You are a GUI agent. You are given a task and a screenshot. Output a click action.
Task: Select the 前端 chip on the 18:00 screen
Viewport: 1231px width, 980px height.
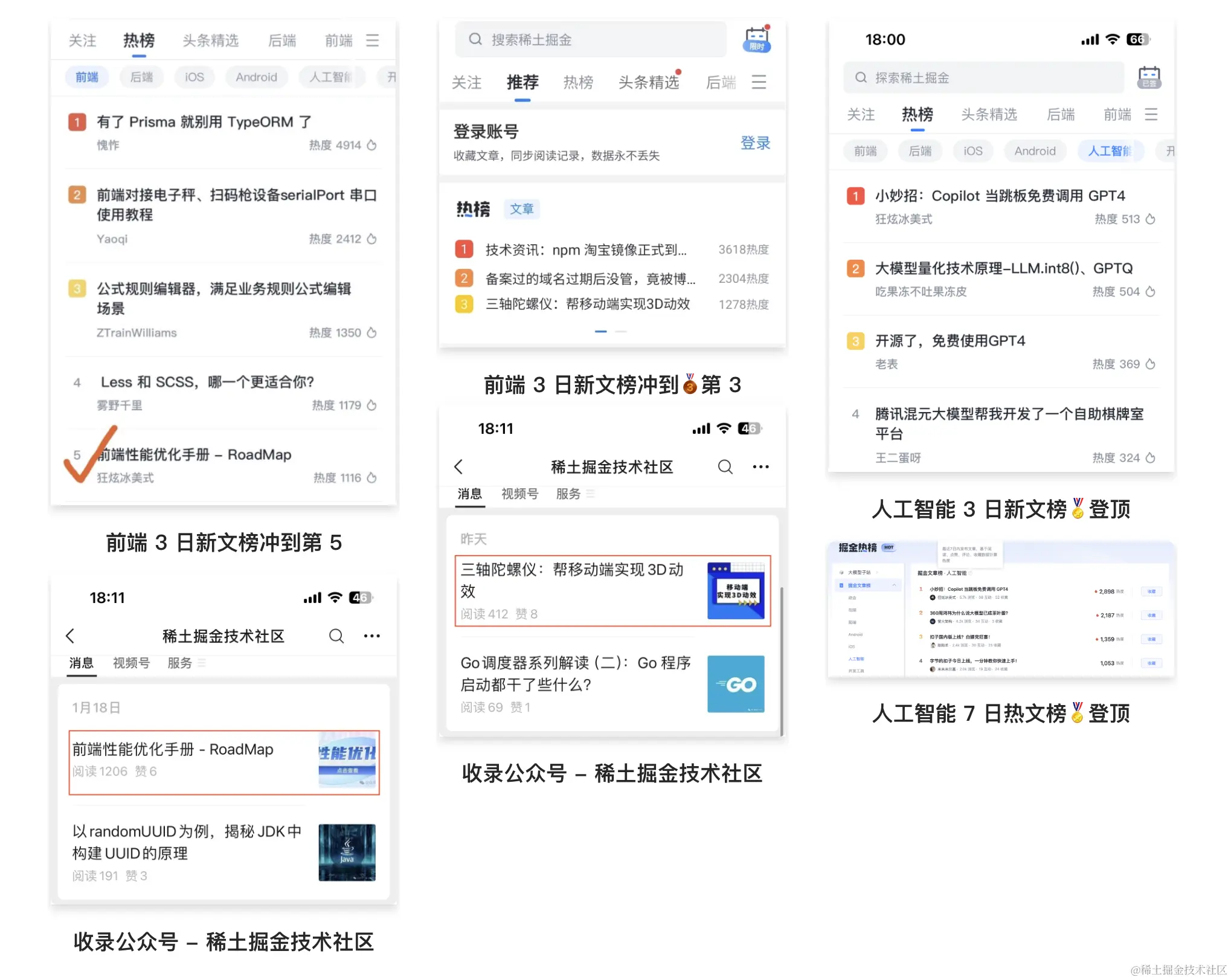click(x=866, y=151)
